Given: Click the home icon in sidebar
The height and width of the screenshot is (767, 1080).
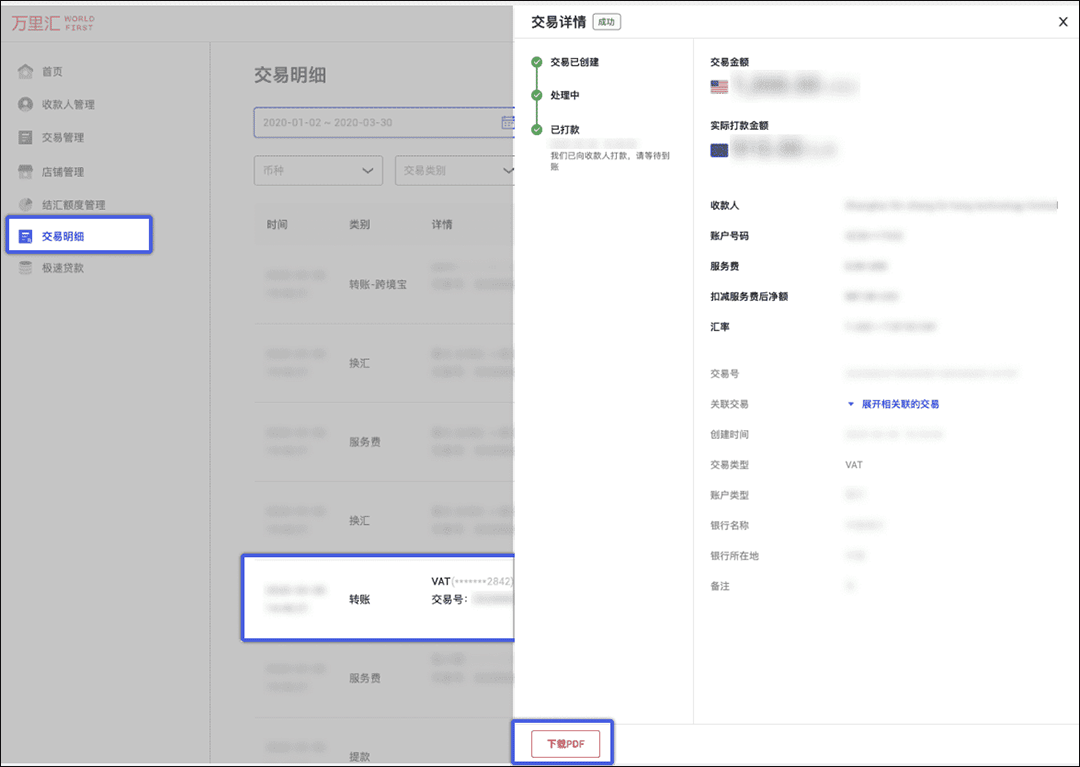Looking at the screenshot, I should tap(25, 72).
